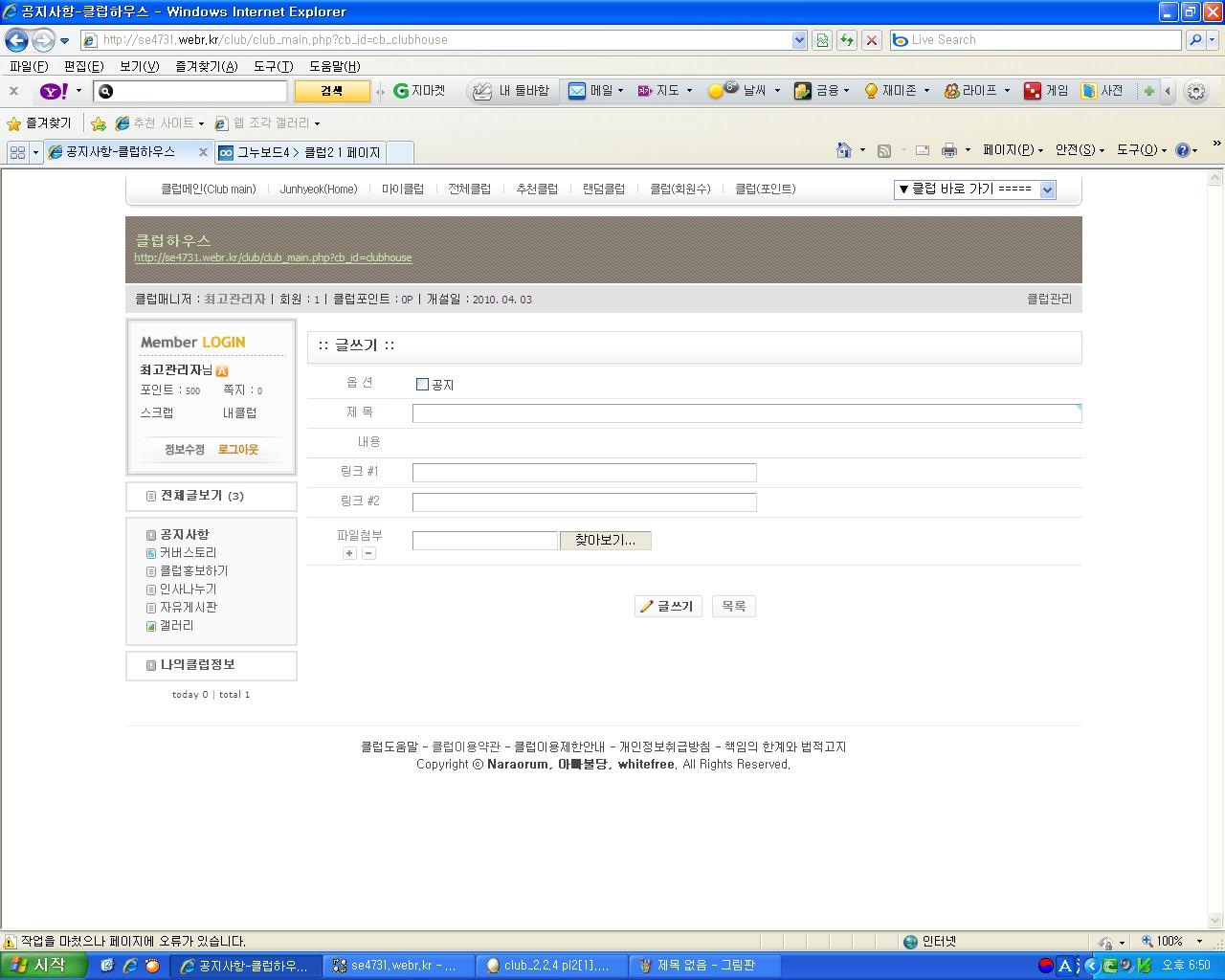This screenshot has width=1225, height=980.
Task: Click the Yahoo toolbar settings gear
Action: 1195,91
